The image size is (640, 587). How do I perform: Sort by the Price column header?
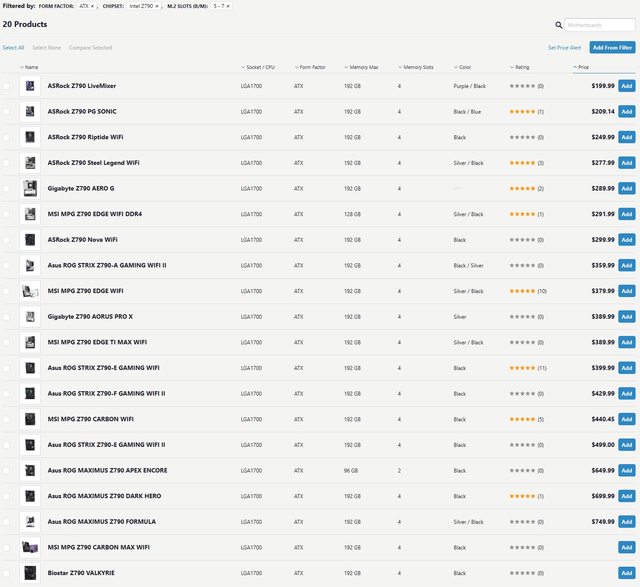582,67
